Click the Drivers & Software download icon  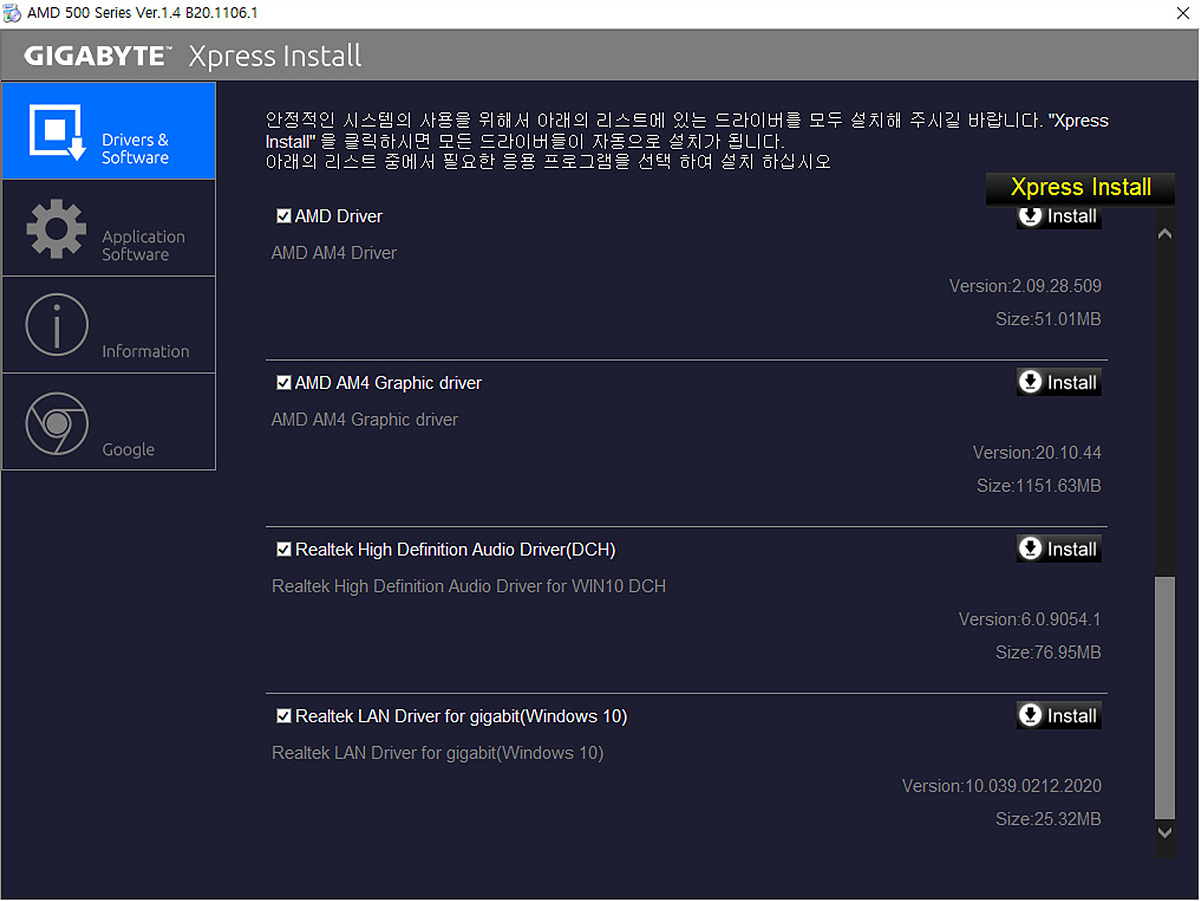pos(57,131)
